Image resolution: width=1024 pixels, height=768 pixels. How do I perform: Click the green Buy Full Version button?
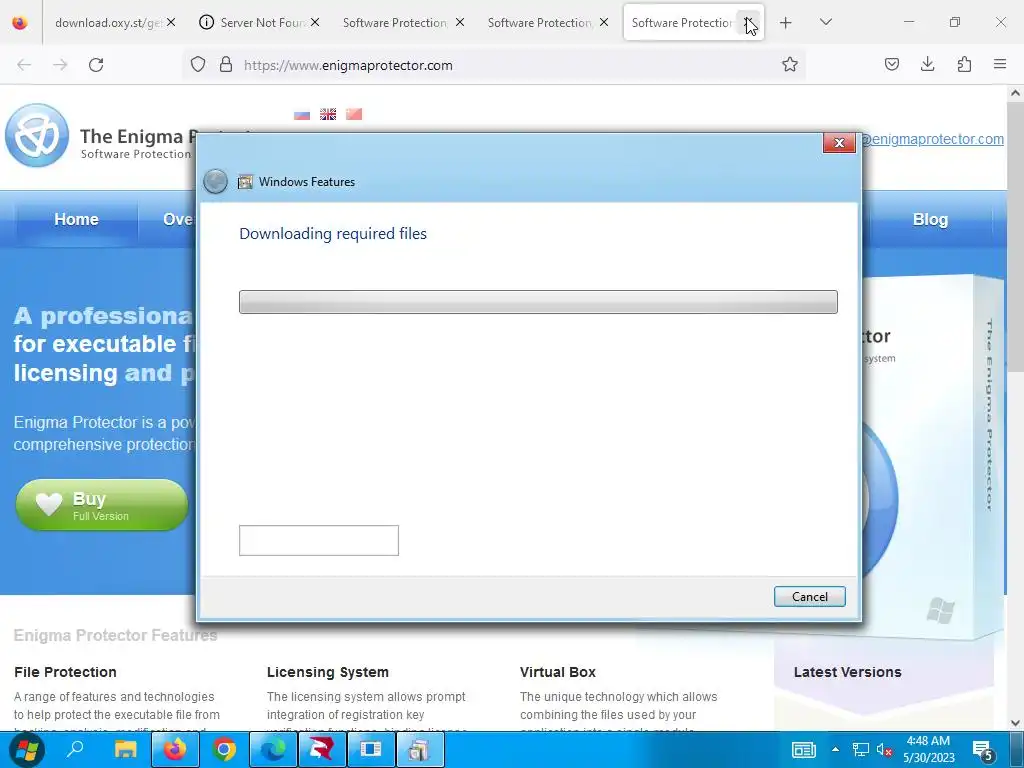[x=101, y=505]
